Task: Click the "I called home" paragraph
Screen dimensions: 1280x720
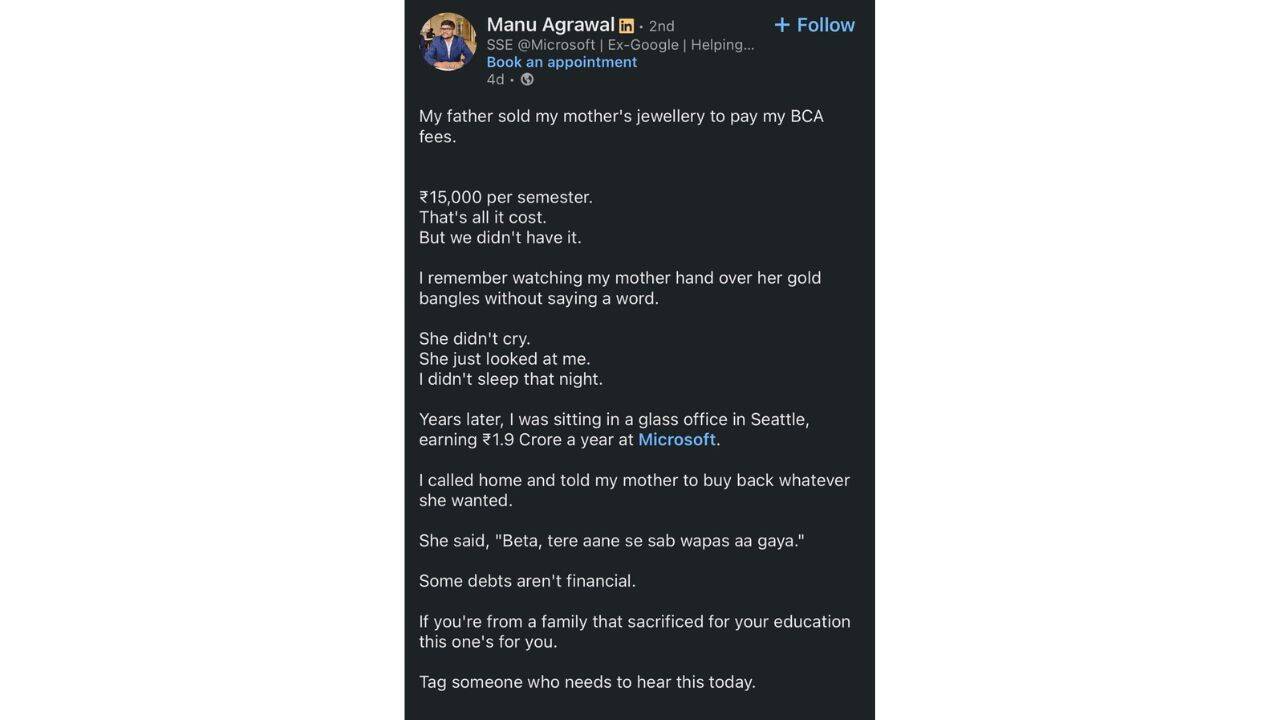Action: click(634, 490)
